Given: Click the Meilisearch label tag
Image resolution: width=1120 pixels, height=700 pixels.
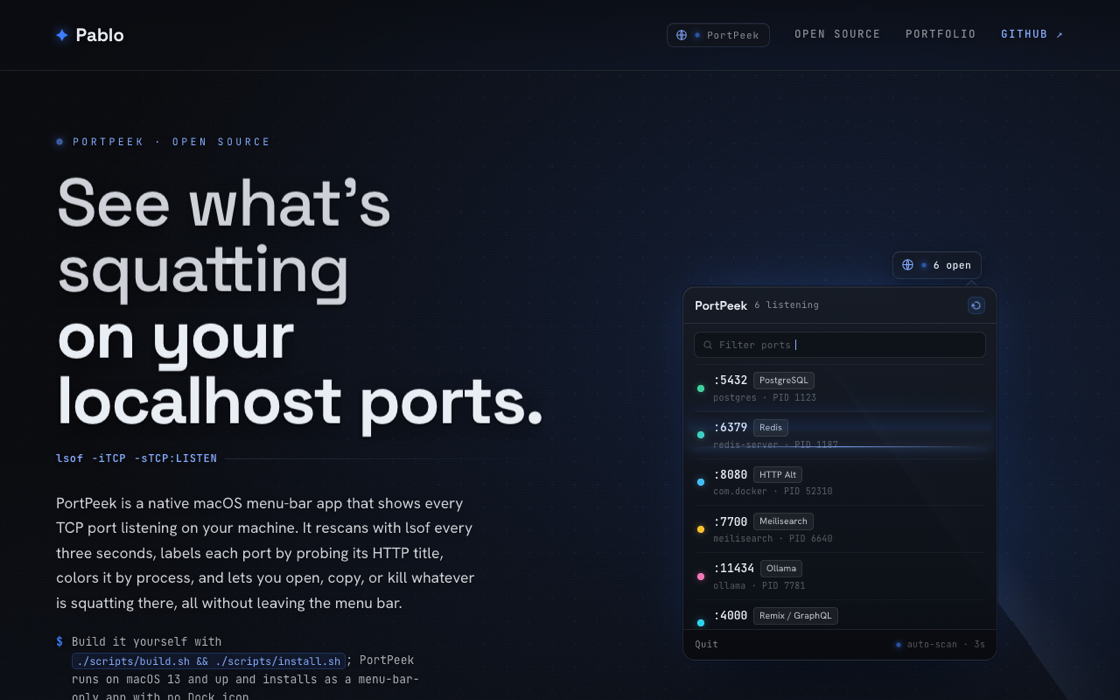Looking at the screenshot, I should (783, 521).
